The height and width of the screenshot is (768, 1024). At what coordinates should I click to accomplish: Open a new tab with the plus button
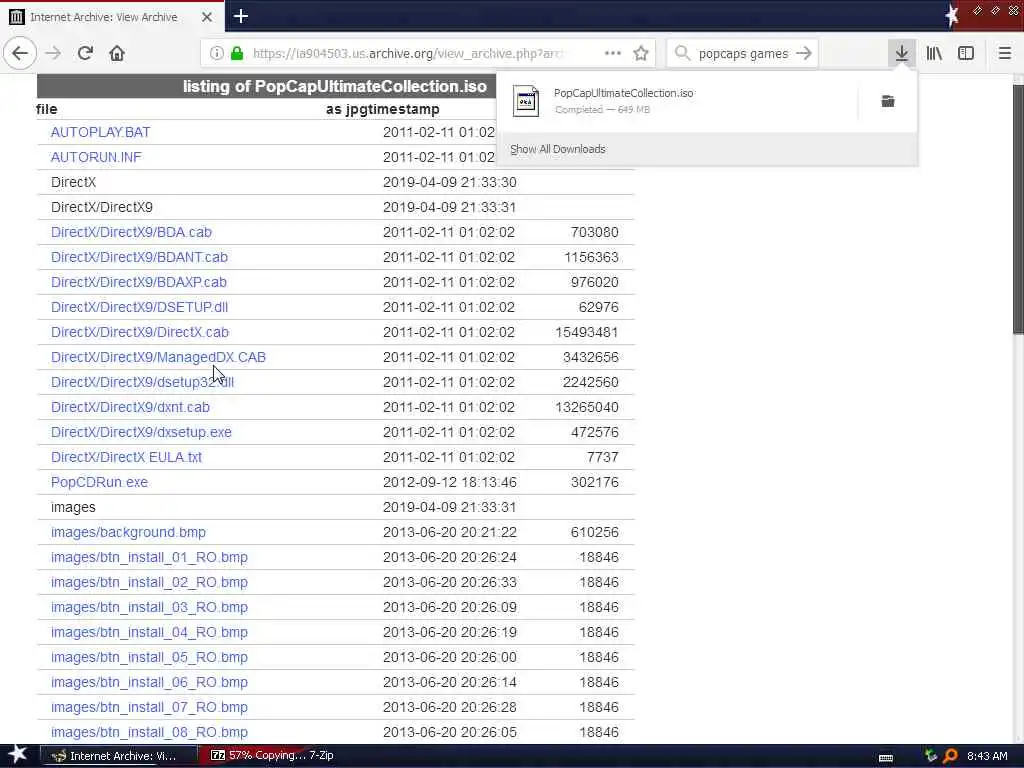click(241, 16)
